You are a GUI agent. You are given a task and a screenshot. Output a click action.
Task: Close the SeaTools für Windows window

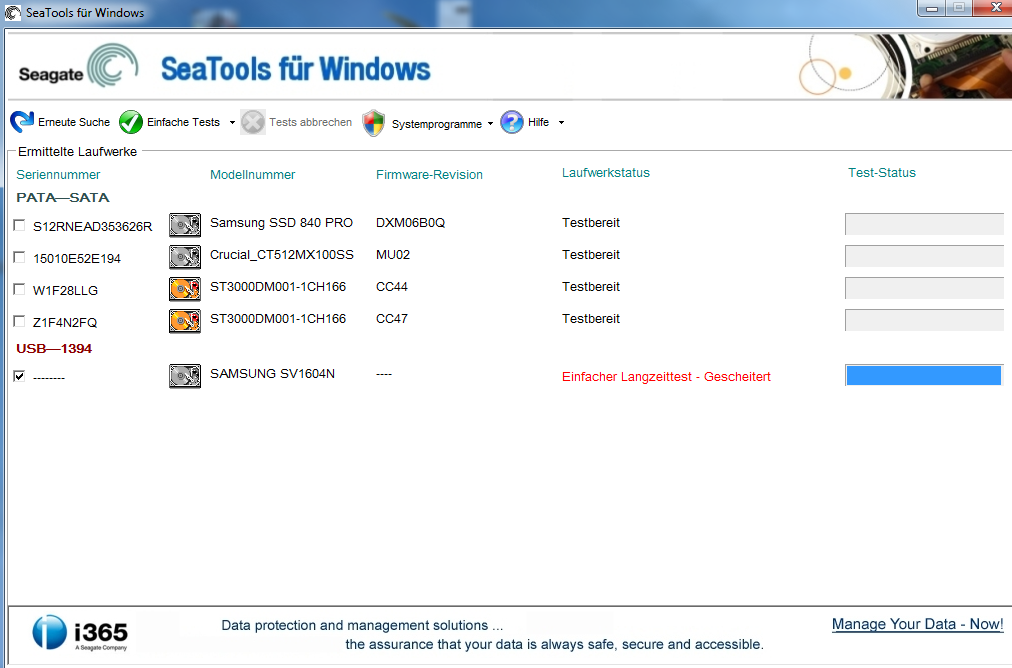(996, 8)
